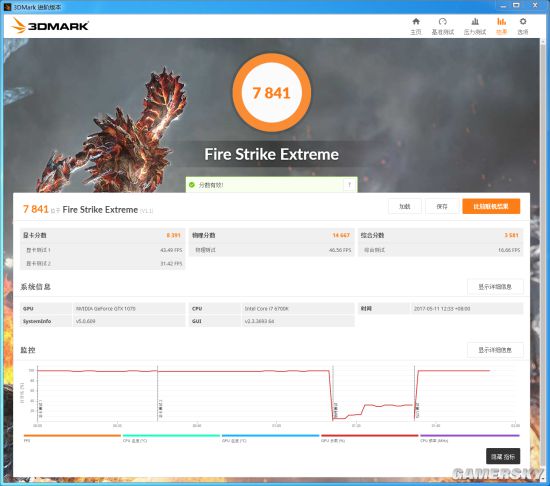Click the Save result button
Screen dimensions: 550x486
442,207
